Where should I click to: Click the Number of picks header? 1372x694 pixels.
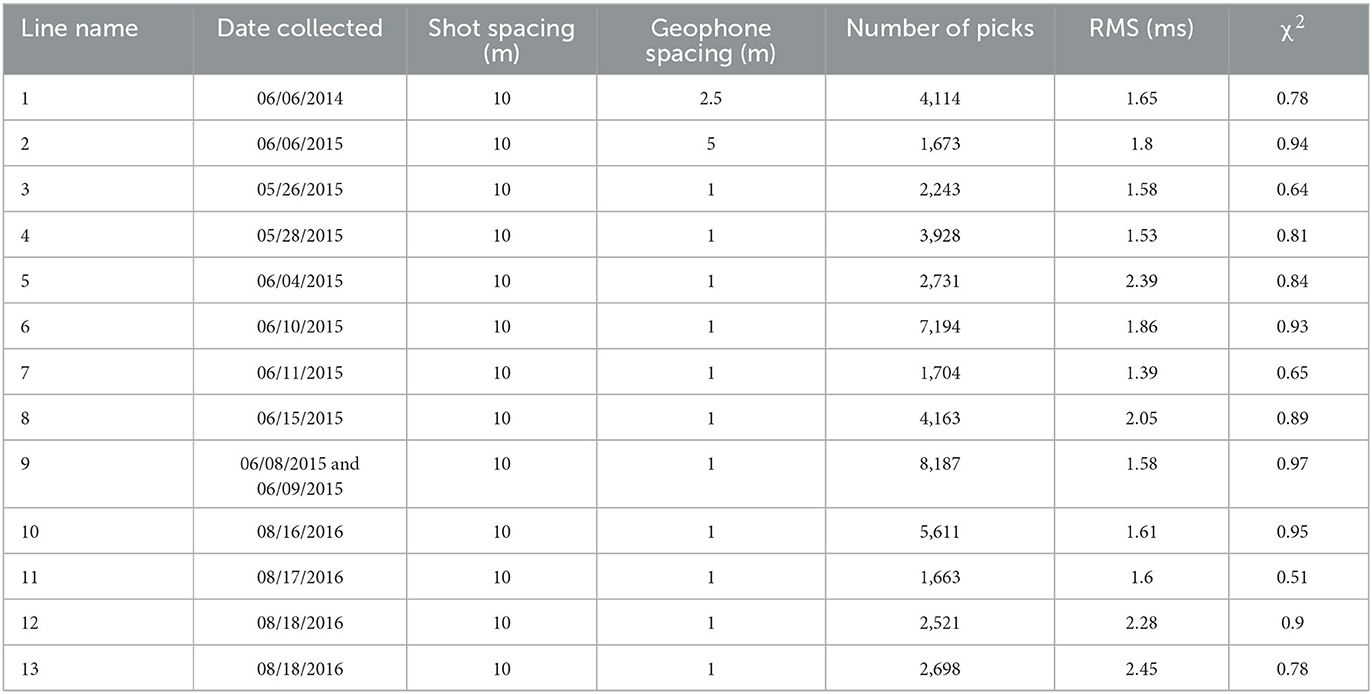(940, 28)
